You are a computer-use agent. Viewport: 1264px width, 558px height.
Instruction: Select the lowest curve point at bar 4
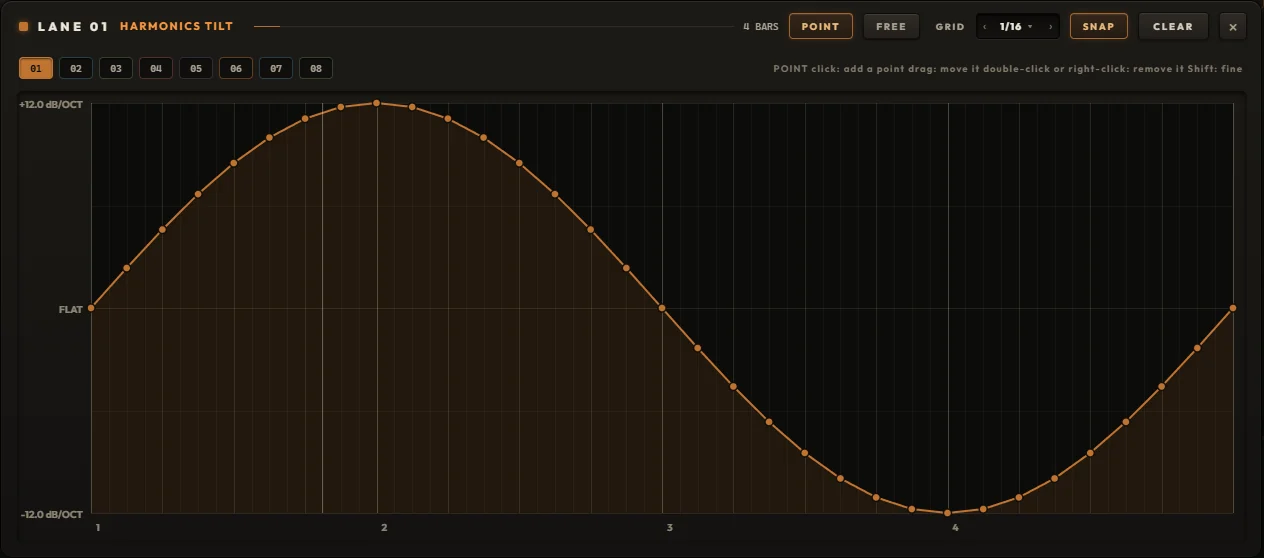(x=948, y=513)
